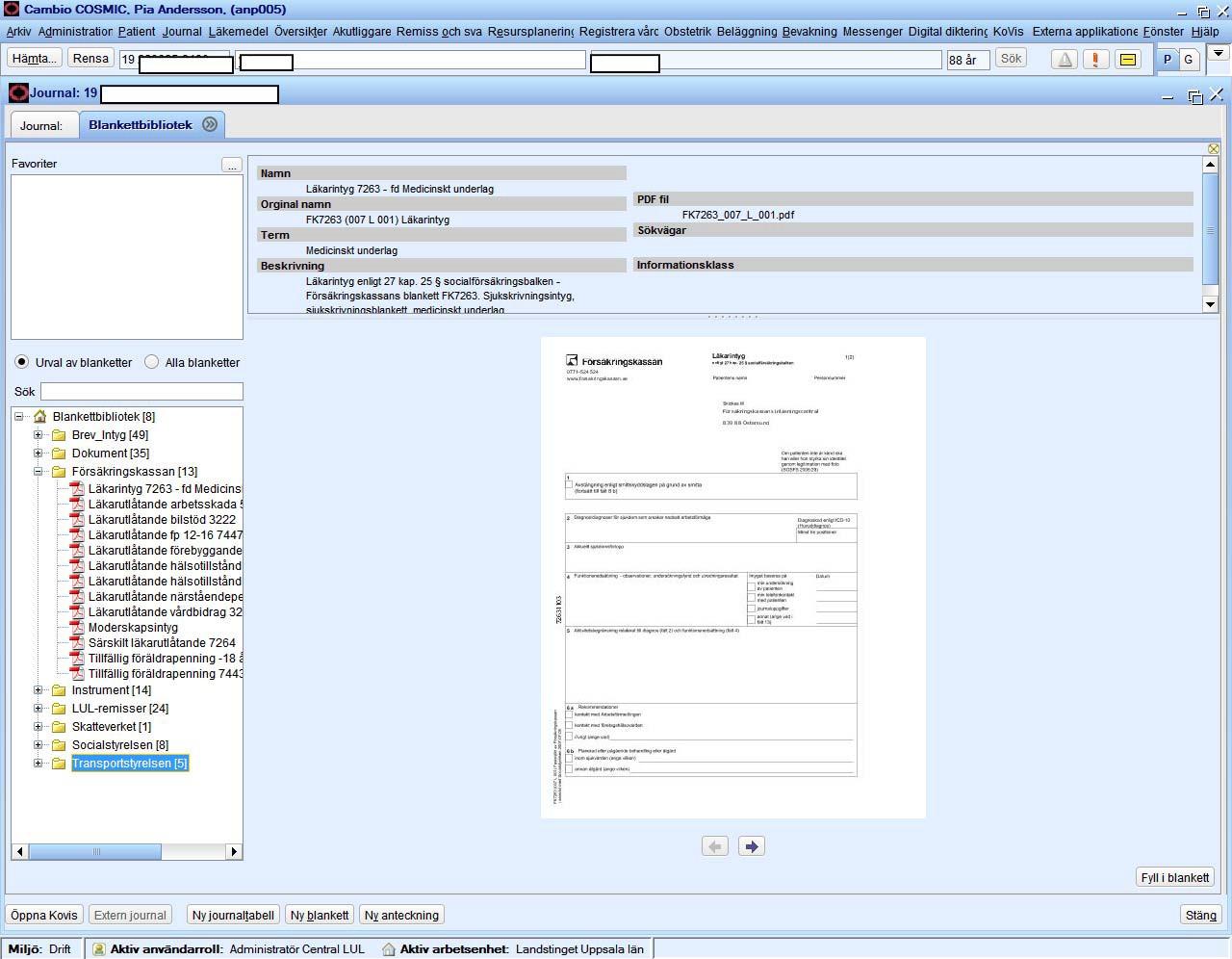The width and height of the screenshot is (1232, 959).
Task: Click Blankettbibliotek home root icon
Action: click(x=40, y=417)
